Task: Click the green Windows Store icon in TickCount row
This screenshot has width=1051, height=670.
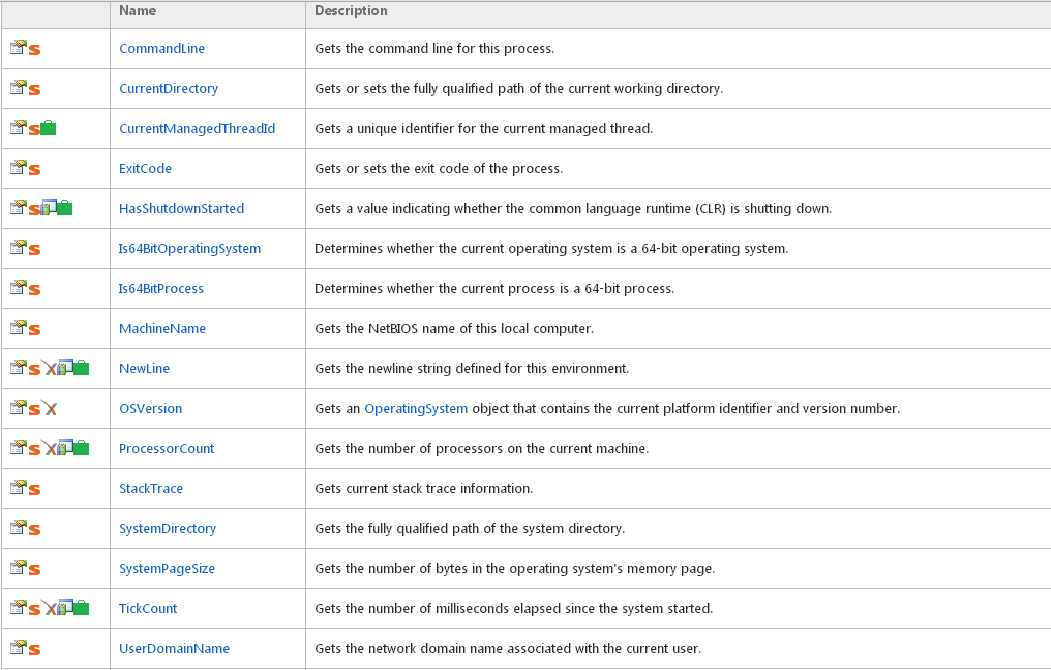Action: [81, 608]
